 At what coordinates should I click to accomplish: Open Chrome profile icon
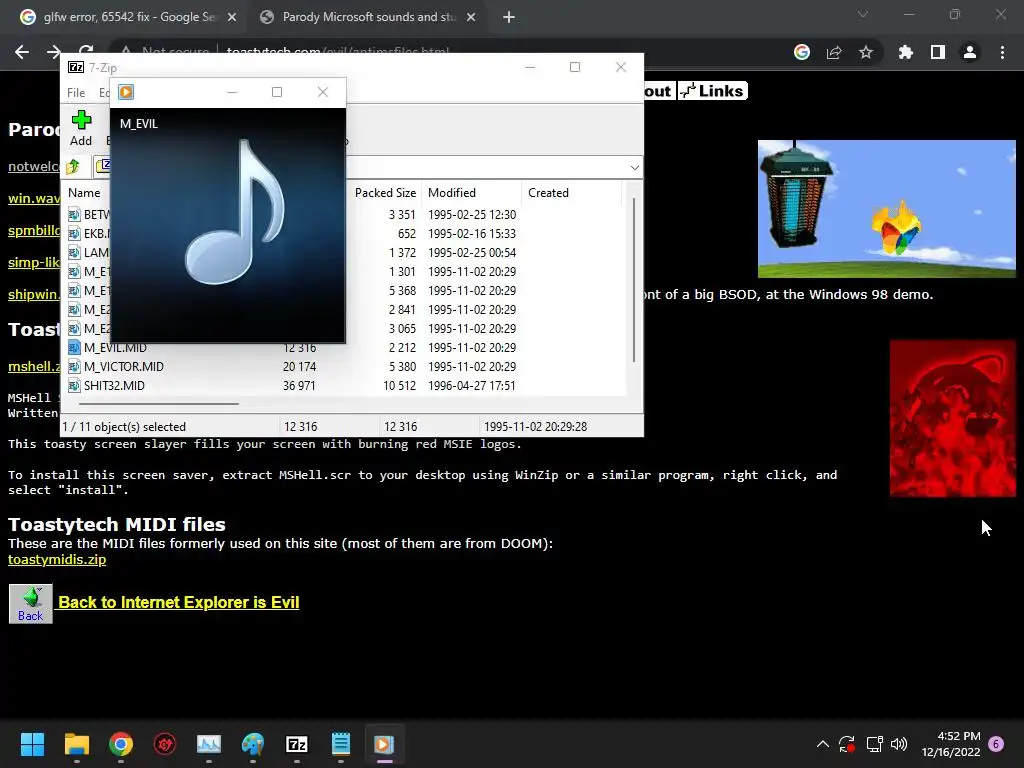pos(970,52)
